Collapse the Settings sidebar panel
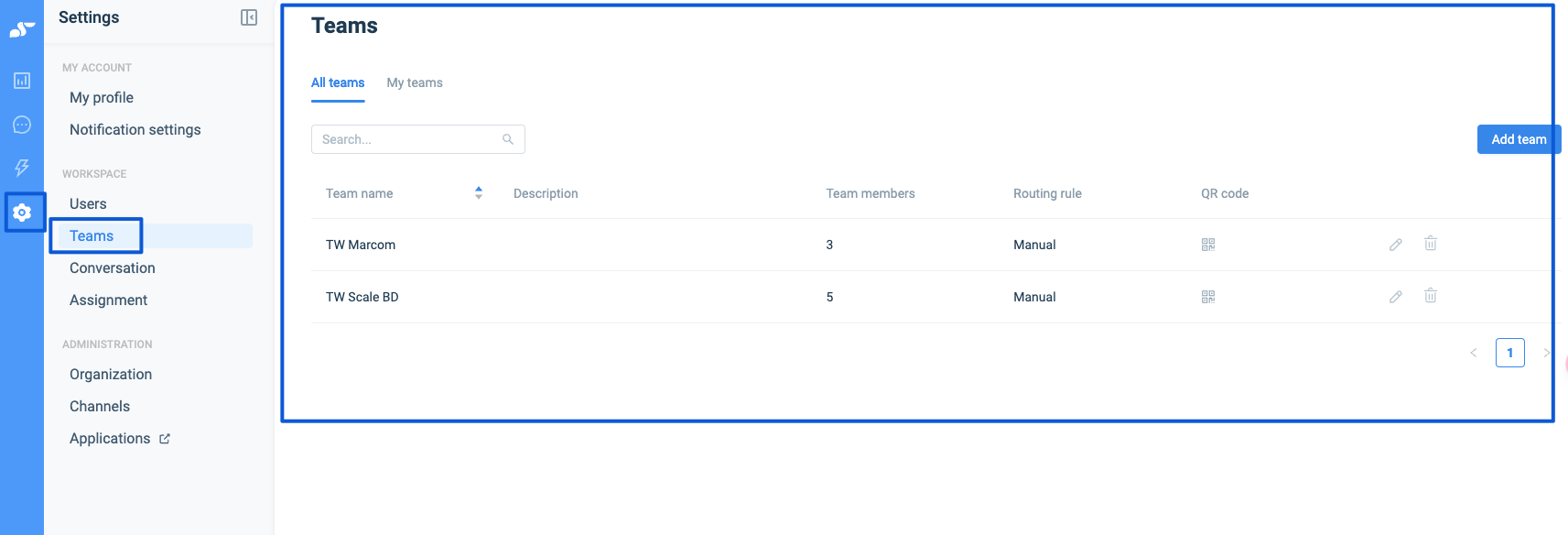The width and height of the screenshot is (1568, 535). [249, 17]
